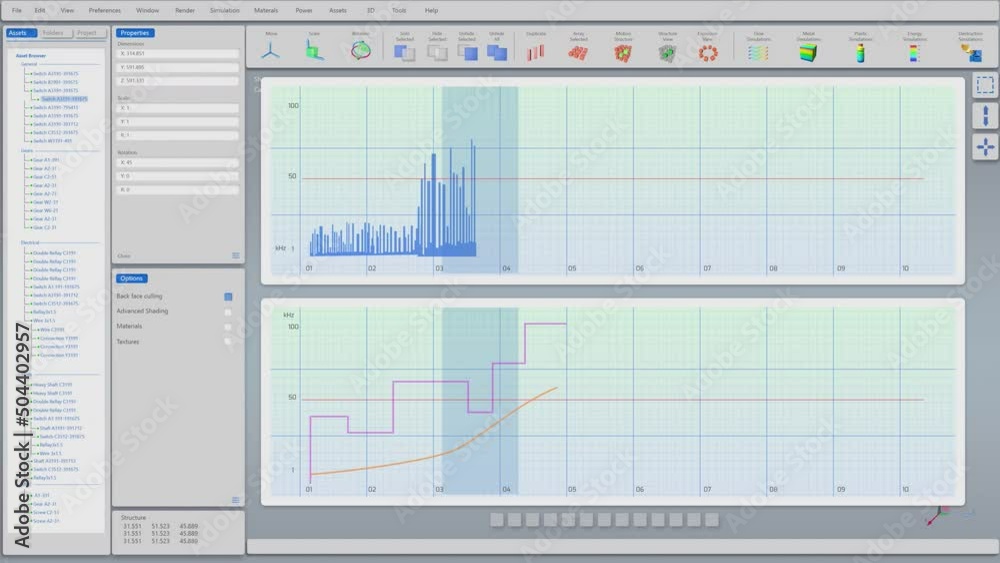This screenshot has height=563, width=1000.
Task: Open Destruction Simulations
Action: (971, 53)
